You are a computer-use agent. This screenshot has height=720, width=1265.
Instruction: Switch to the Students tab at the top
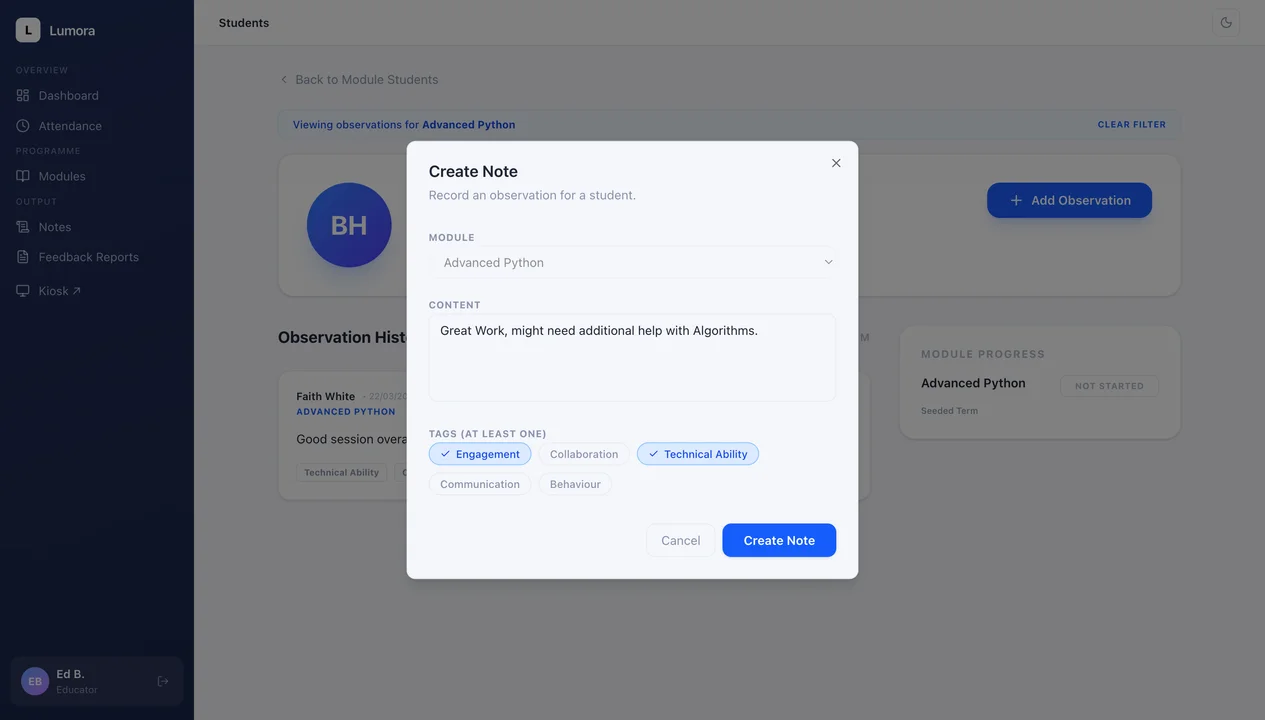click(243, 21)
